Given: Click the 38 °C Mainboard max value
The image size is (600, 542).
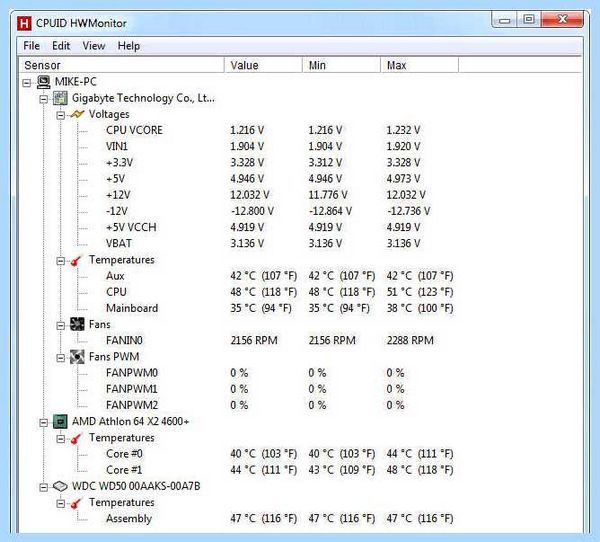Looking at the screenshot, I should (420, 308).
